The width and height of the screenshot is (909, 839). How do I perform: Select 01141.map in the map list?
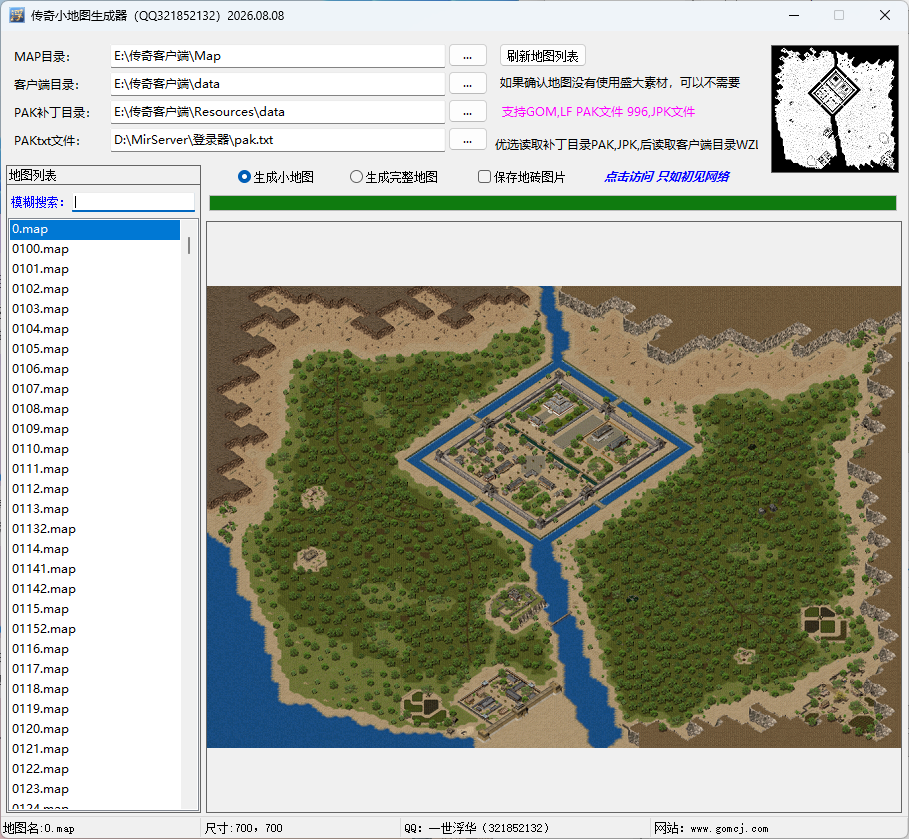click(95, 569)
